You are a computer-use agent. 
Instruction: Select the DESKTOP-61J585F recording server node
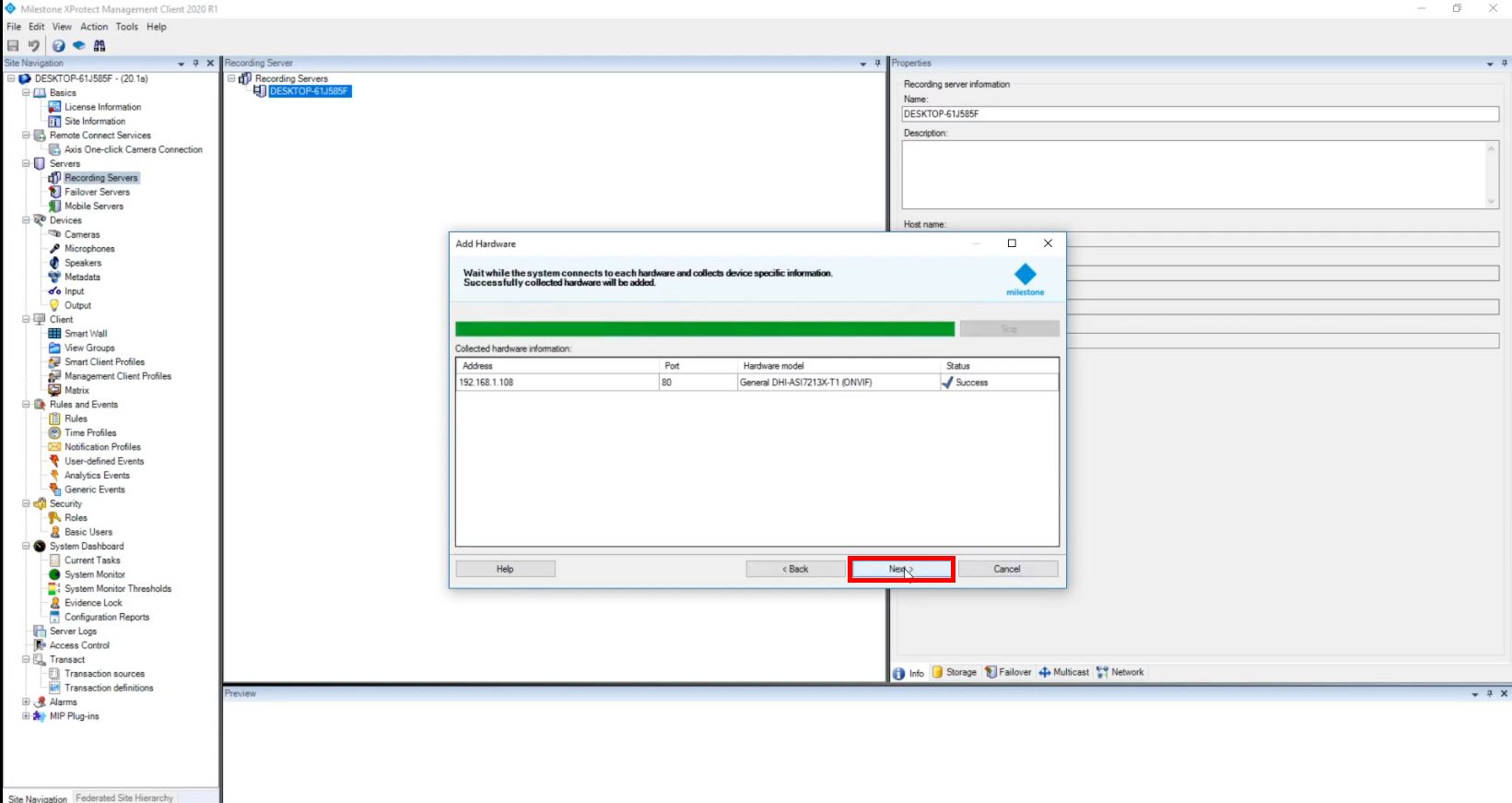(310, 91)
